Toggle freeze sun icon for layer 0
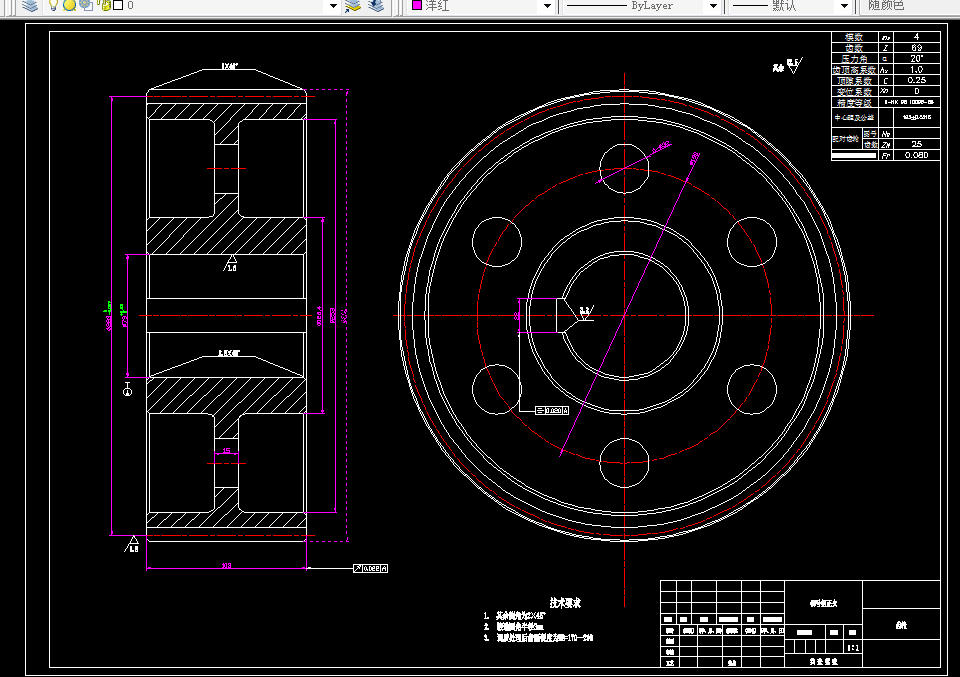This screenshot has height=677, width=960. click(69, 6)
